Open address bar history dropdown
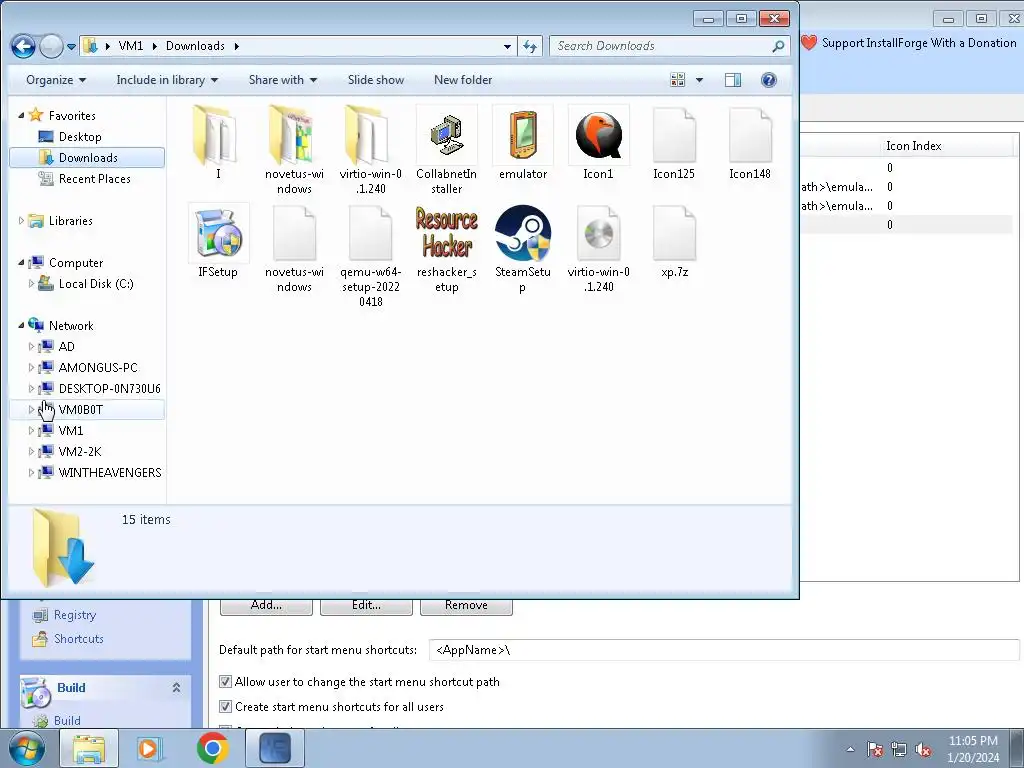This screenshot has height=768, width=1024. (507, 46)
